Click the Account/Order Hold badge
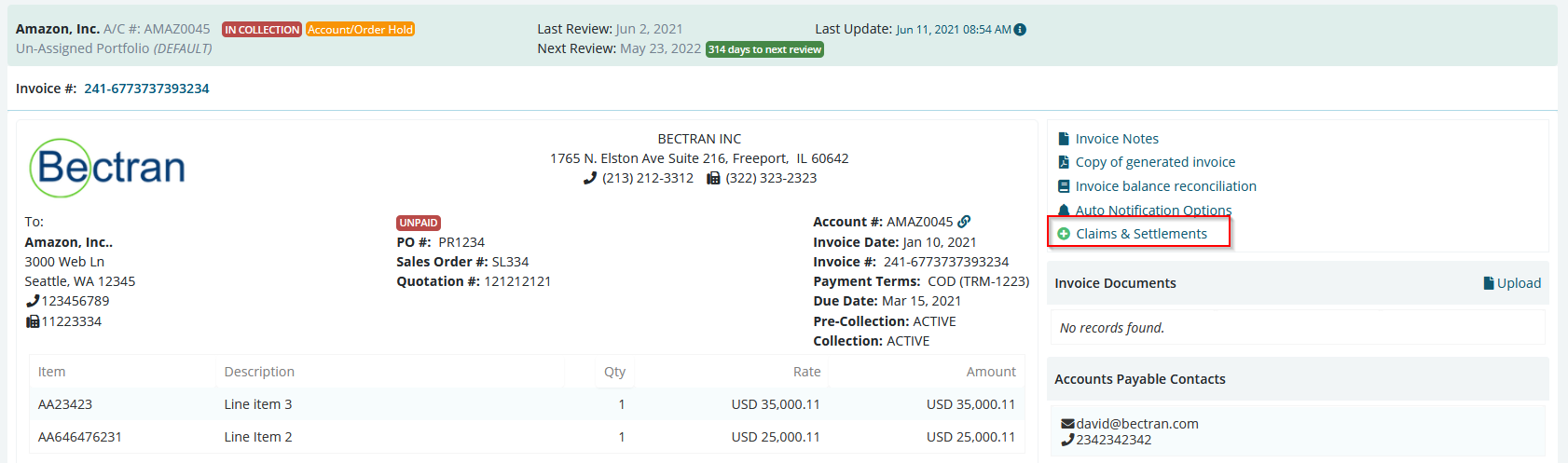 click(361, 30)
